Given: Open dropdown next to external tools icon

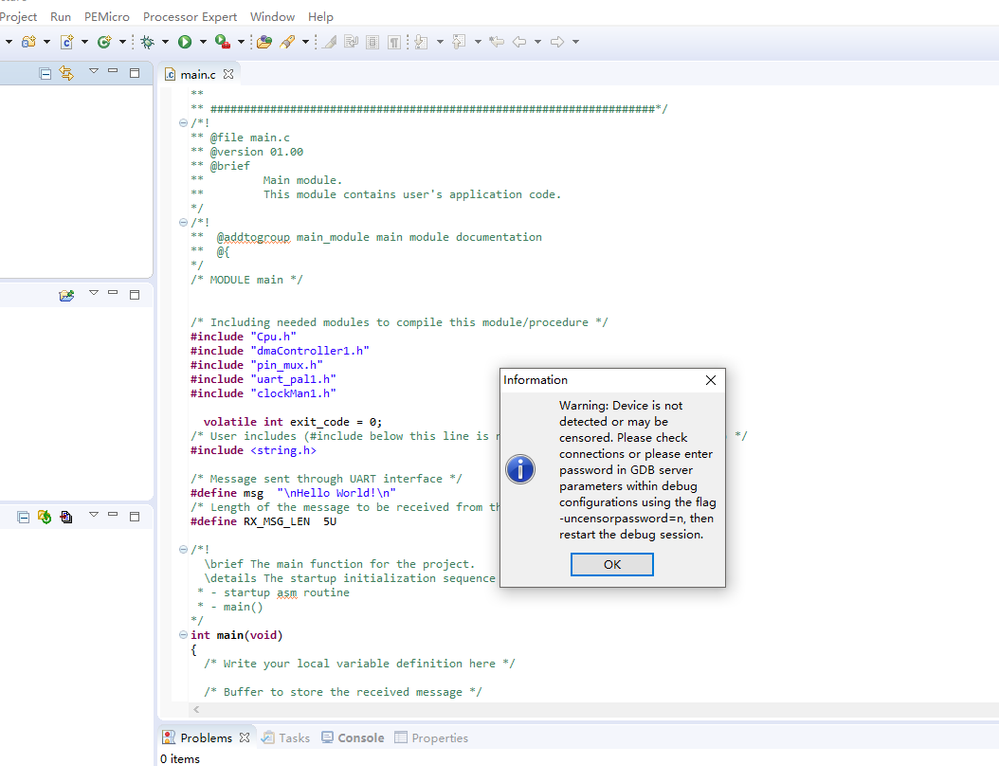Looking at the screenshot, I should click(x=241, y=42).
